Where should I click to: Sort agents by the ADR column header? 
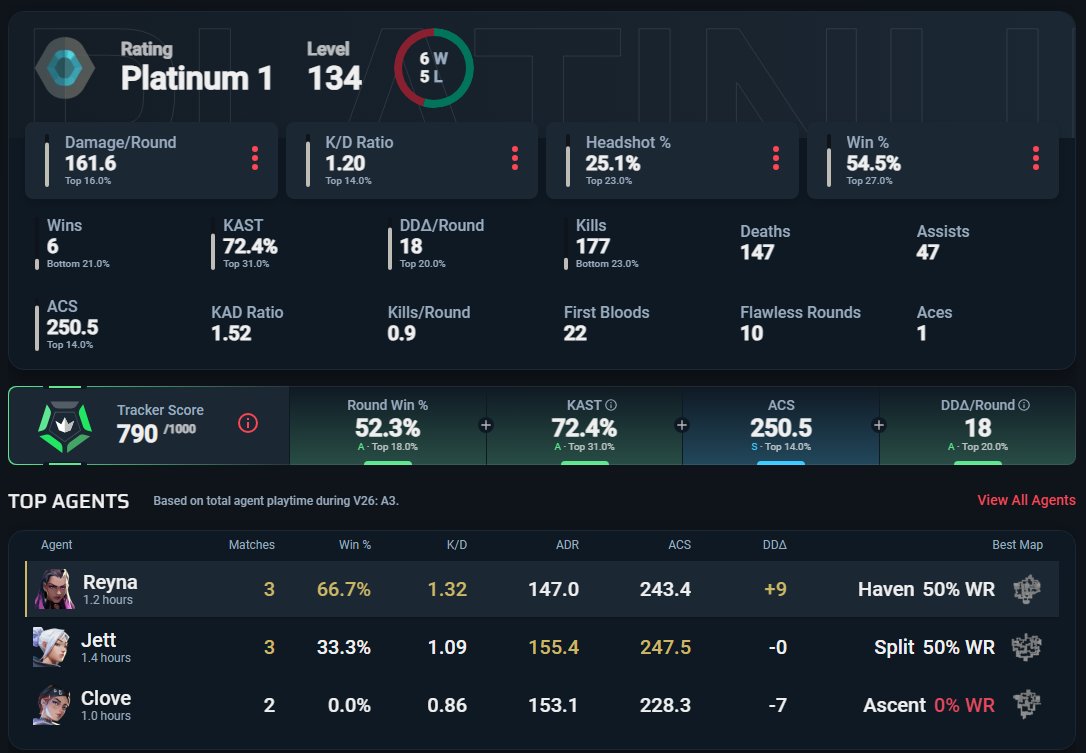pos(567,544)
